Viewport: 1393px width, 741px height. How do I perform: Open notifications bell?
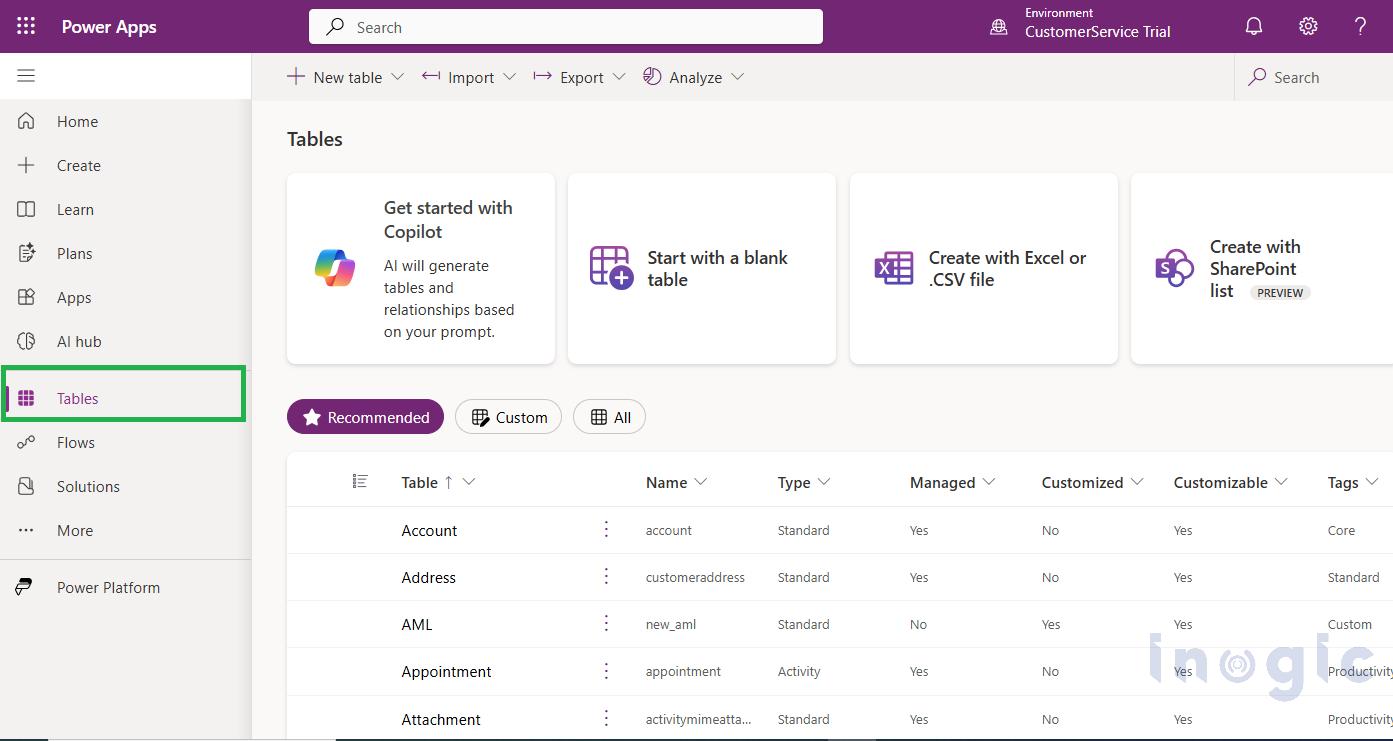click(1254, 26)
